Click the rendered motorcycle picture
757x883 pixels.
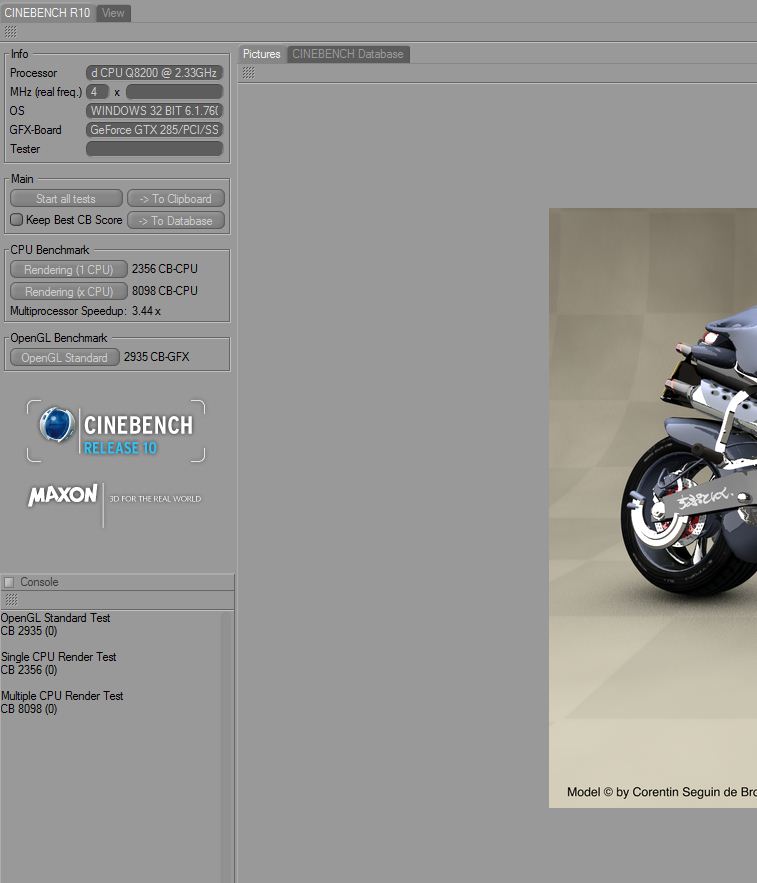click(x=653, y=508)
